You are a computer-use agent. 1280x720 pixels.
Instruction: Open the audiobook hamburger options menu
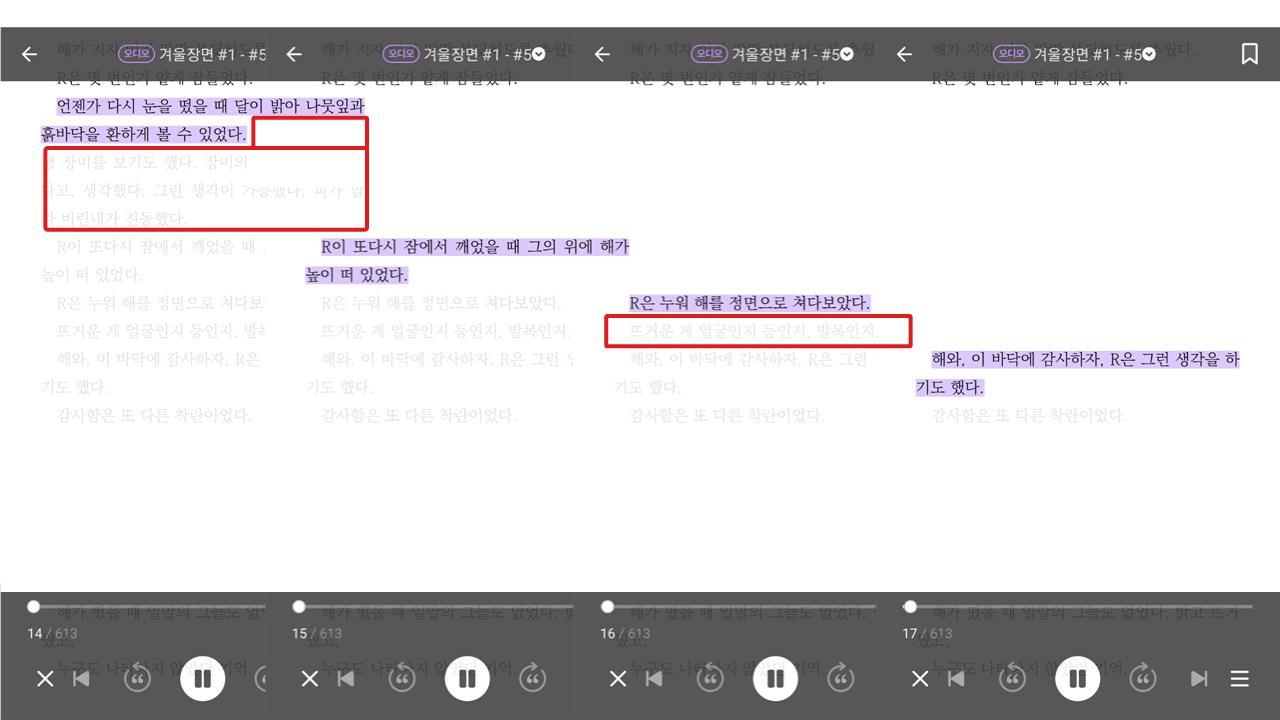[1240, 678]
